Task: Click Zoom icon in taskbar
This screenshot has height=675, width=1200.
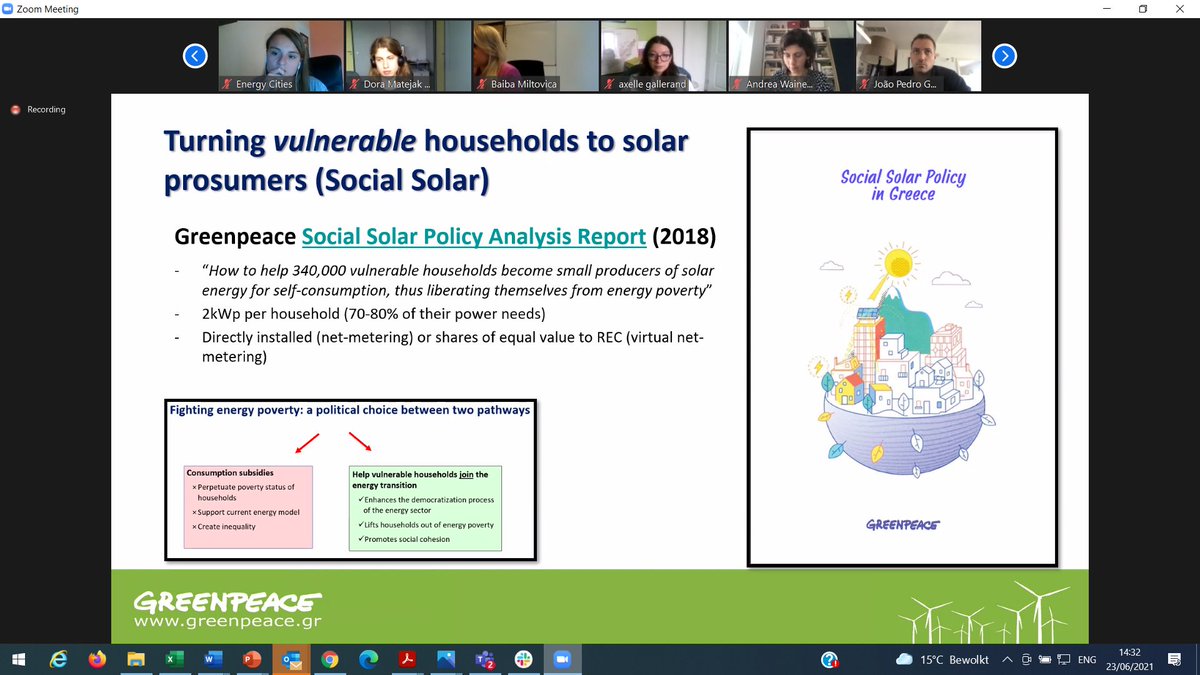Action: [560, 660]
